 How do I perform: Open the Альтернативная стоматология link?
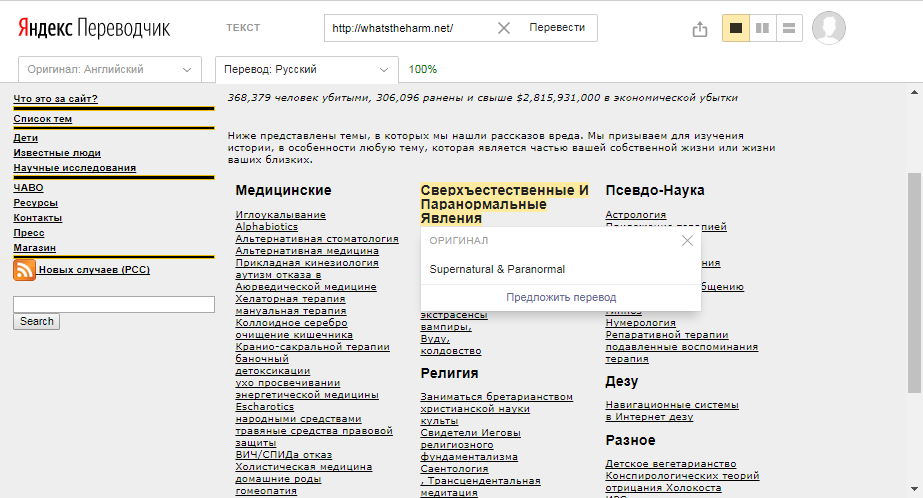(317, 238)
